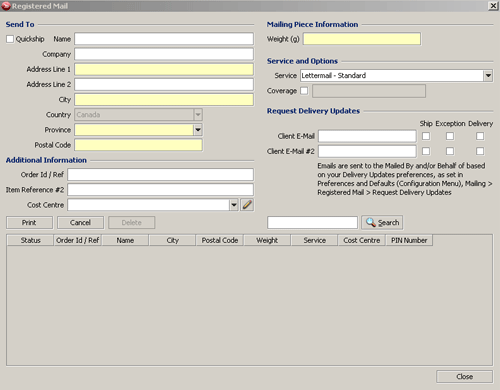Click the greyed Delete button
This screenshot has width=500, height=390.
[x=132, y=223]
